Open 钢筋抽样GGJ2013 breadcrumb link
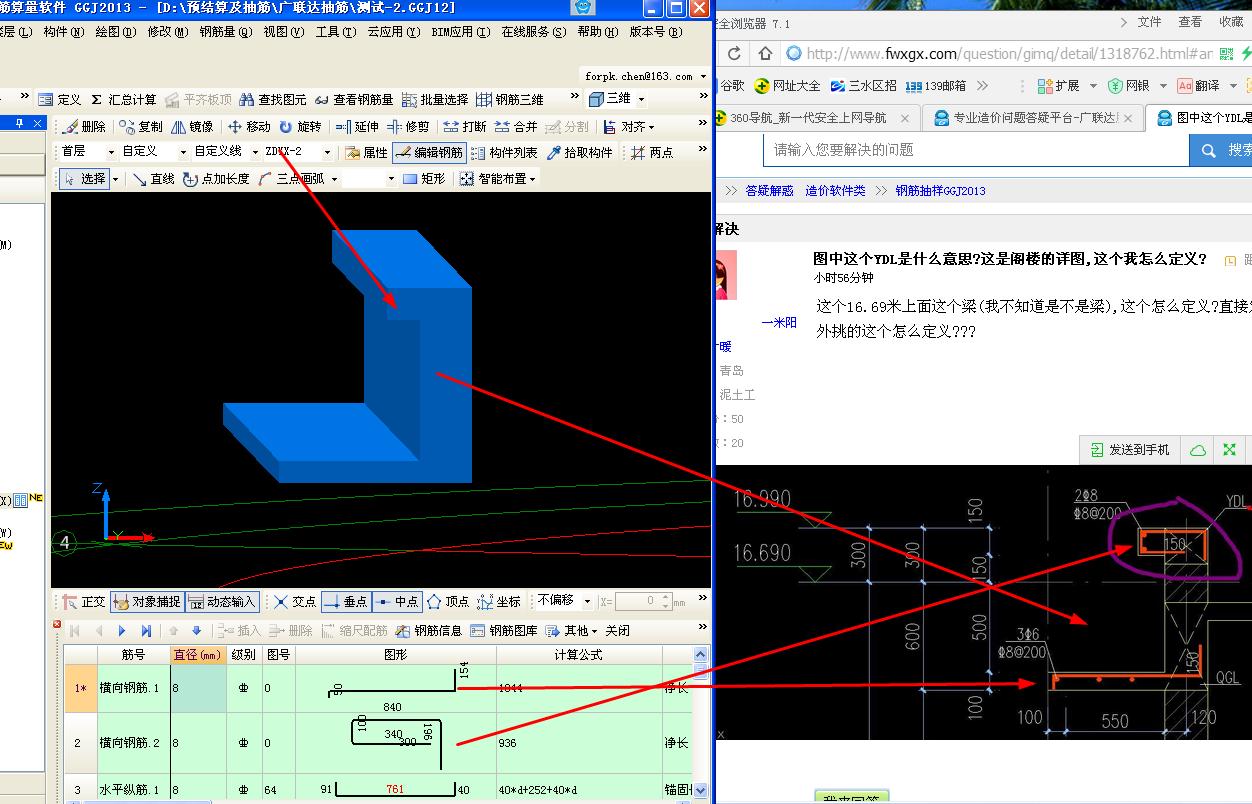The image size is (1252, 804). (940, 190)
